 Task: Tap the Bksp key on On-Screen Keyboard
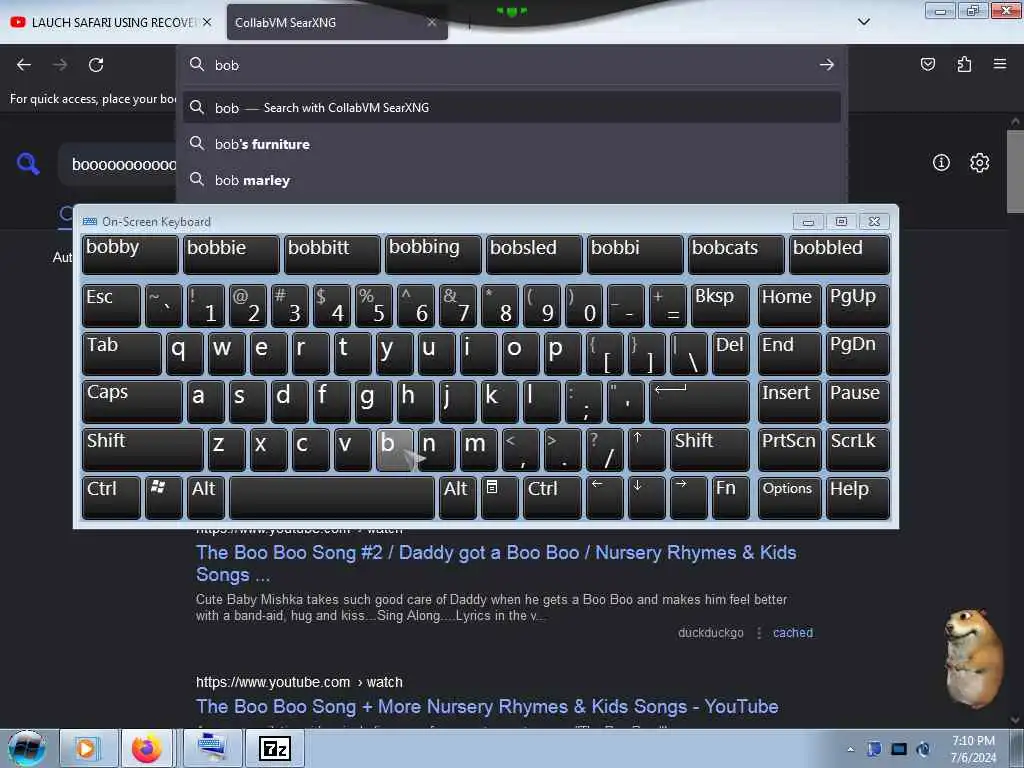coord(720,305)
